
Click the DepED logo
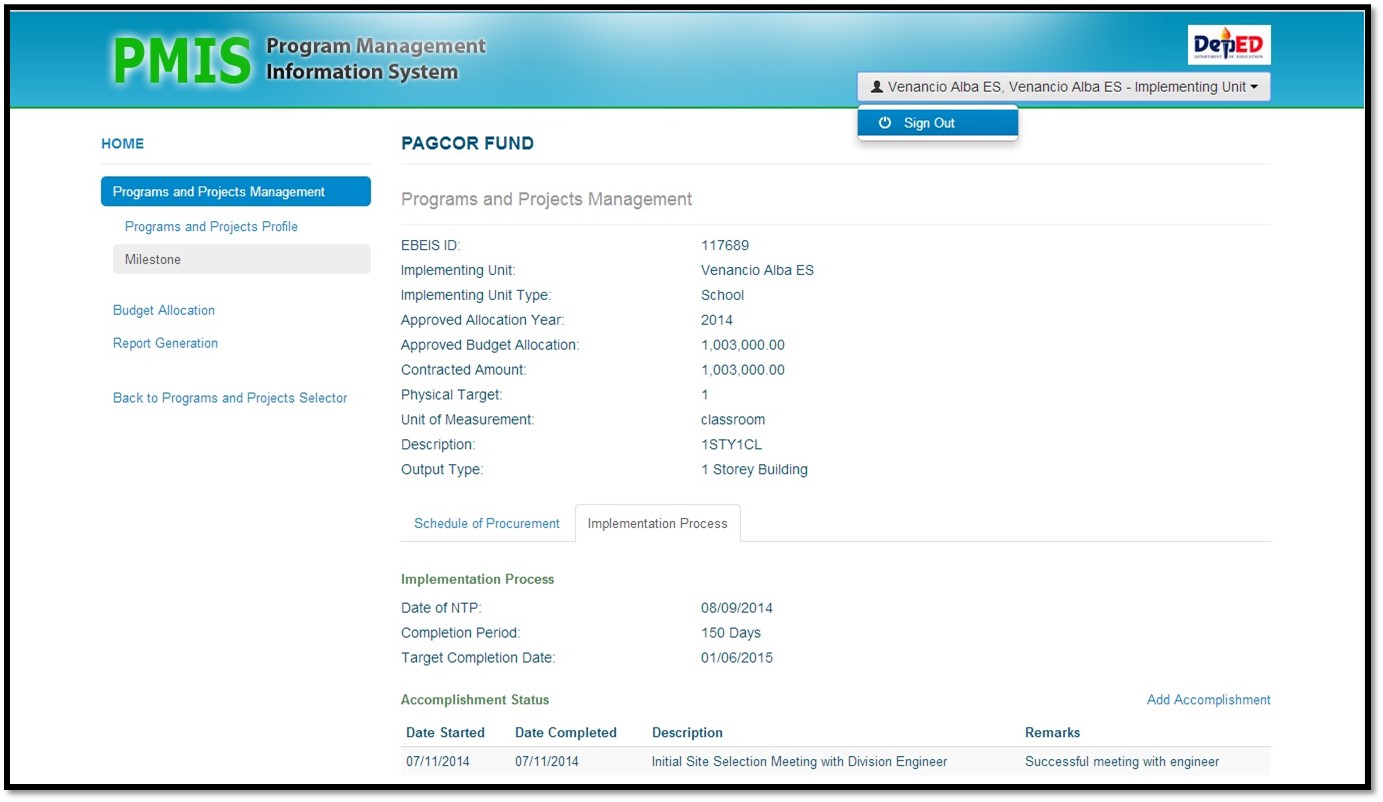coord(1230,45)
